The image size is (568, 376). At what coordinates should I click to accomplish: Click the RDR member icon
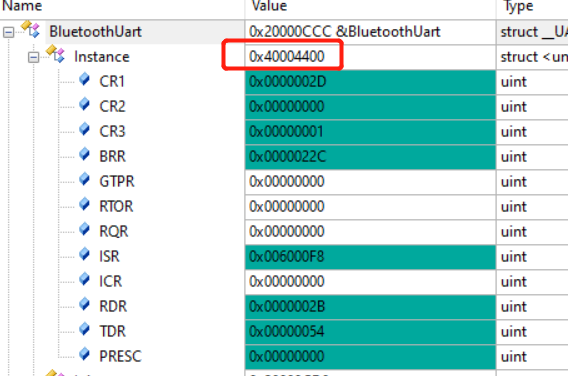coord(84,304)
